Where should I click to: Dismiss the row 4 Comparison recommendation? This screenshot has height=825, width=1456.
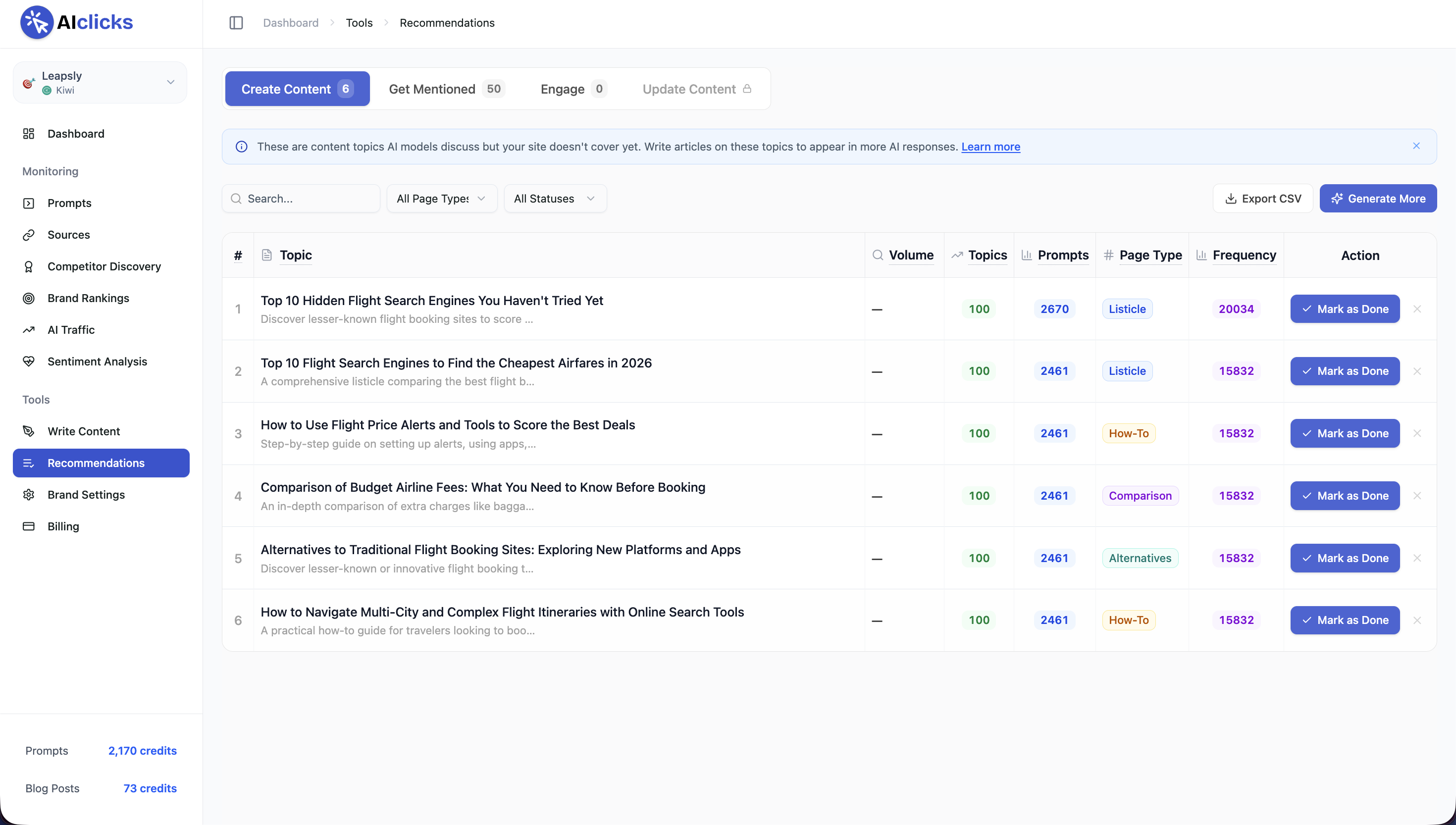[1417, 496]
